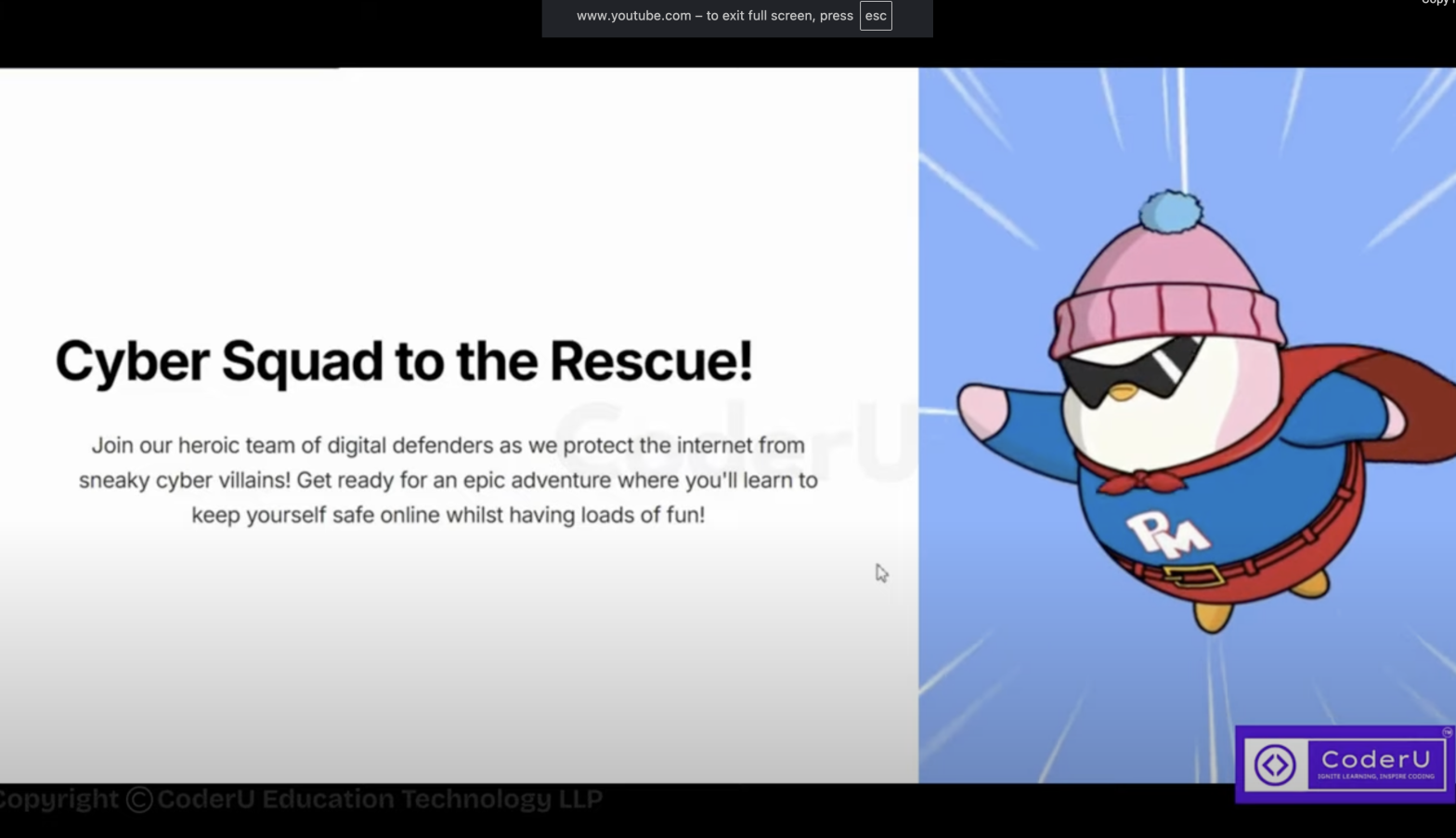The image size is (1456, 838).
Task: Click the blue pom-pom on the beanie
Action: pyautogui.click(x=1170, y=212)
